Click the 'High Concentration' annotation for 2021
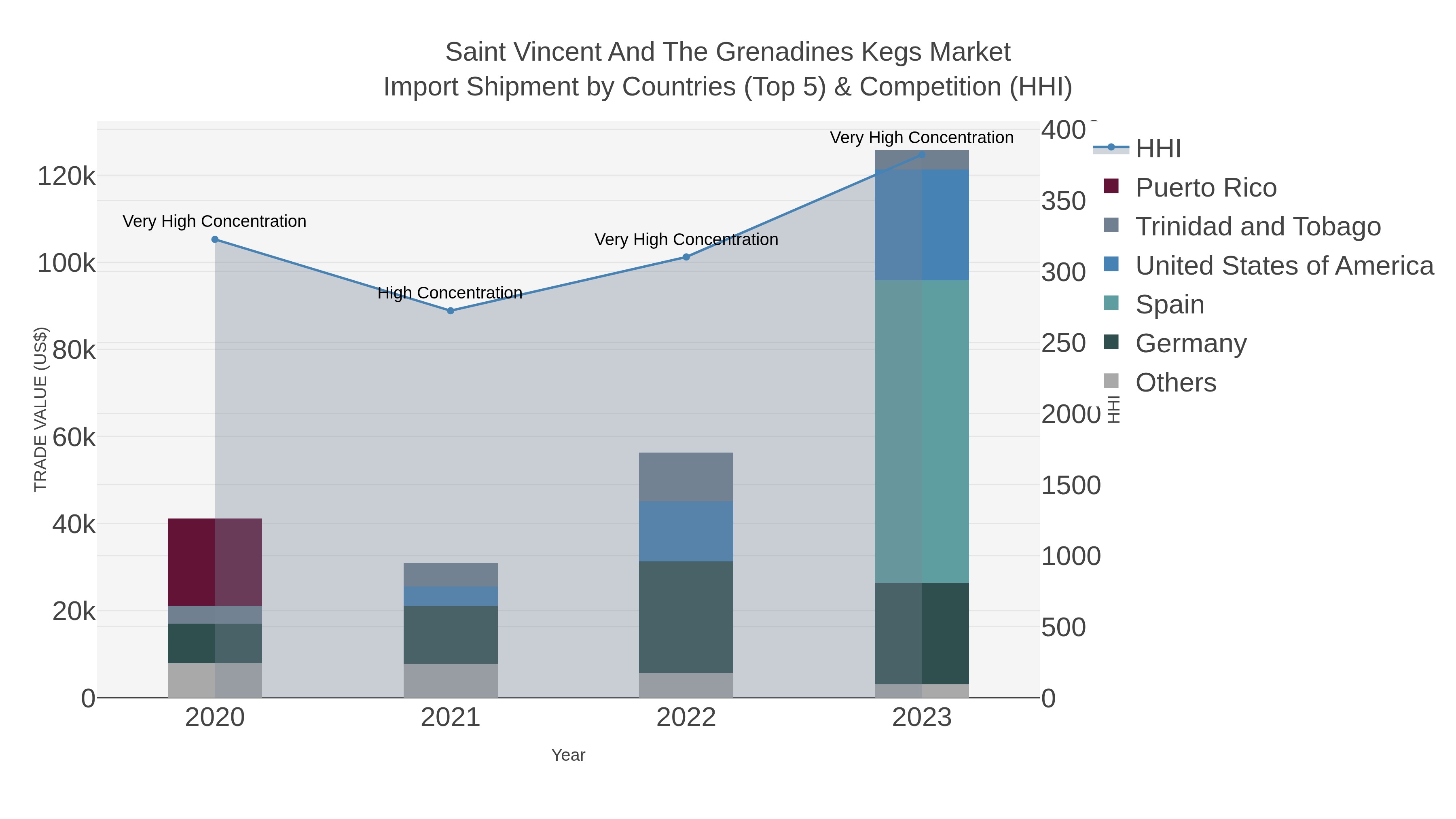This screenshot has width=1456, height=819. tap(450, 293)
